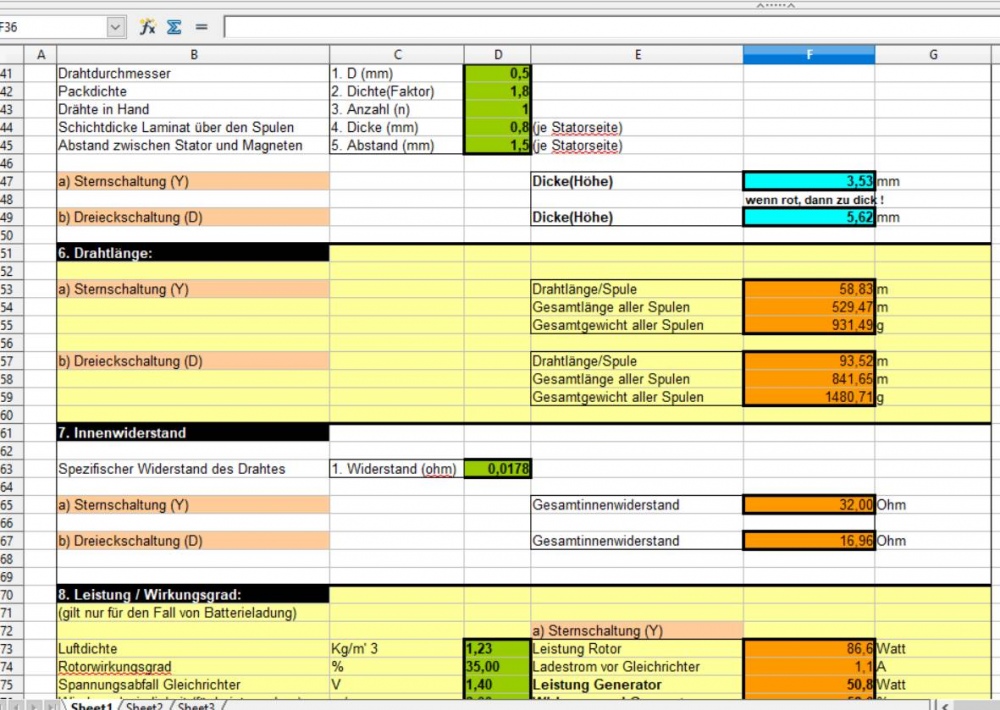The height and width of the screenshot is (710, 1000).
Task: Click the black '7. Innenwiderstand' heading cell
Action: click(193, 433)
